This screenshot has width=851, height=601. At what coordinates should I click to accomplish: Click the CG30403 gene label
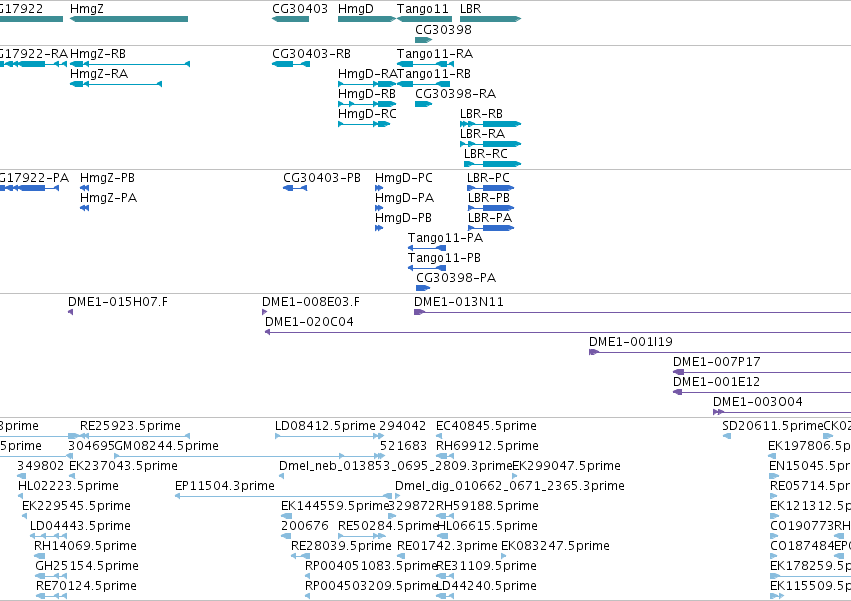click(300, 9)
